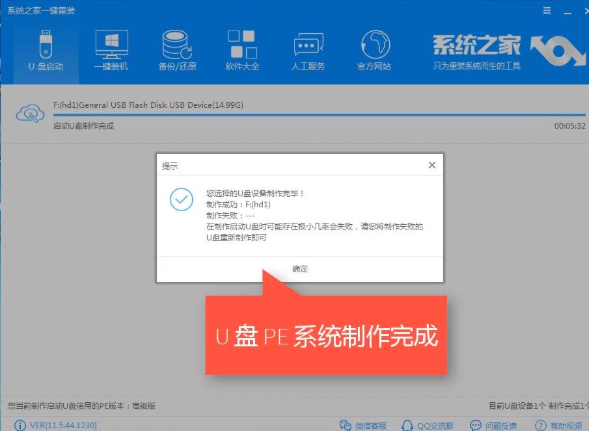Open 帮助视频 help video link

(559, 425)
